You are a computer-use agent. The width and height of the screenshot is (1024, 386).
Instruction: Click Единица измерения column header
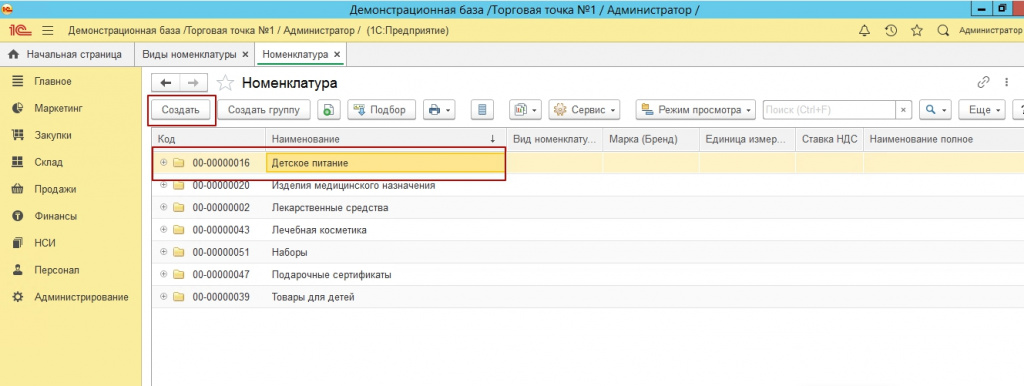point(747,139)
